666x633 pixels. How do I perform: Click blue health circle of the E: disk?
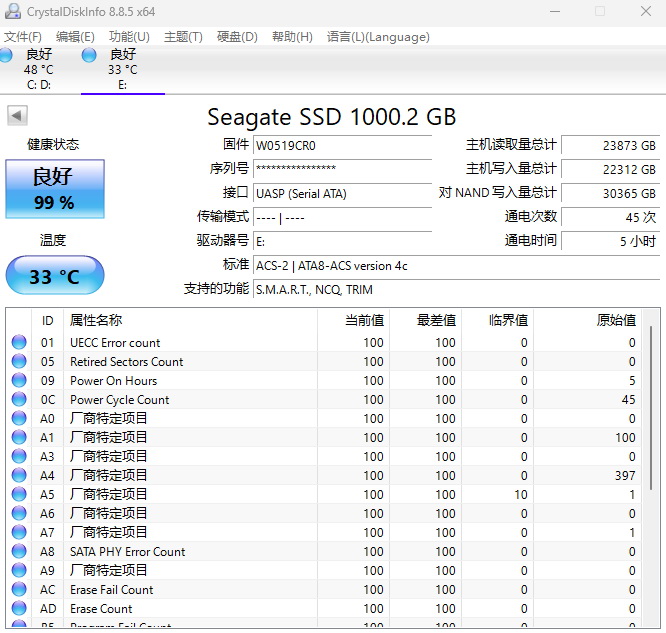coord(89,55)
